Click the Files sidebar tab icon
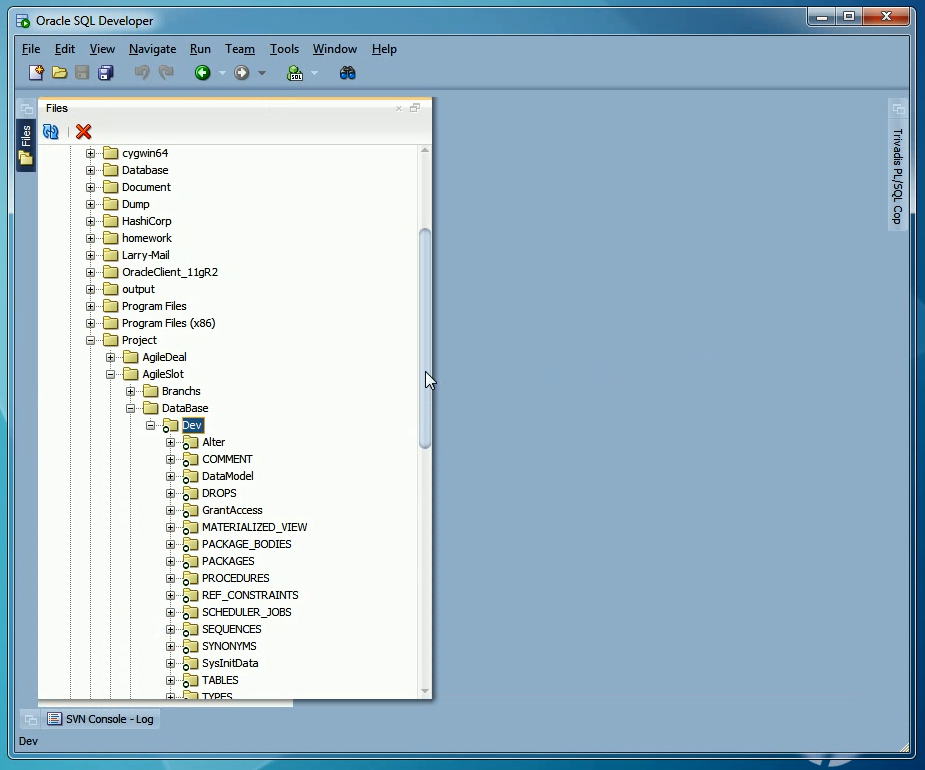This screenshot has width=925, height=770. pos(25,145)
